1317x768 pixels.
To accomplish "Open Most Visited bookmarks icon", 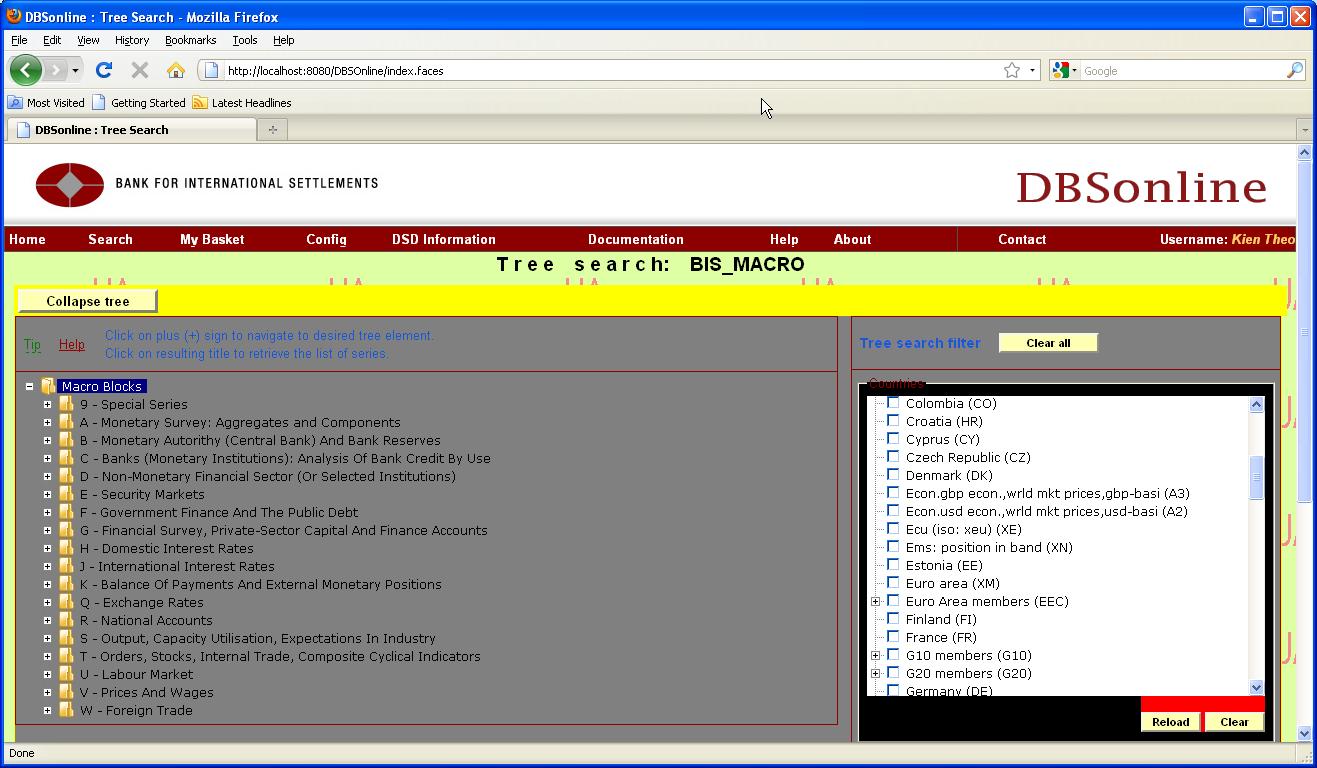I will (x=15, y=102).
